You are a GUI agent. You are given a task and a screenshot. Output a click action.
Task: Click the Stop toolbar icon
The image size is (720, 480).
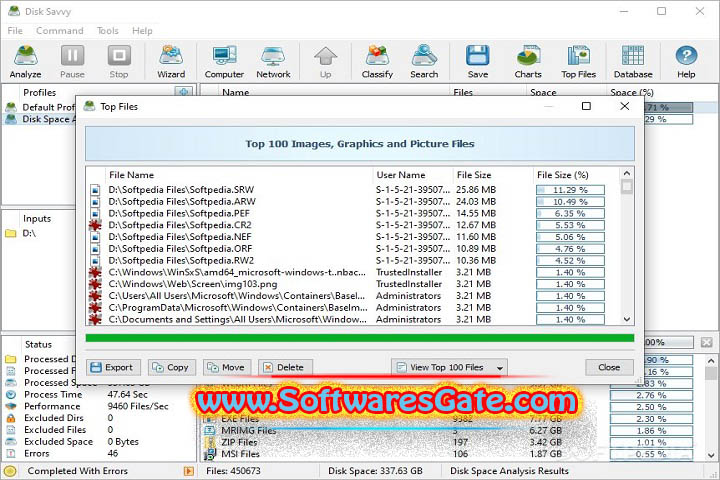click(x=119, y=62)
